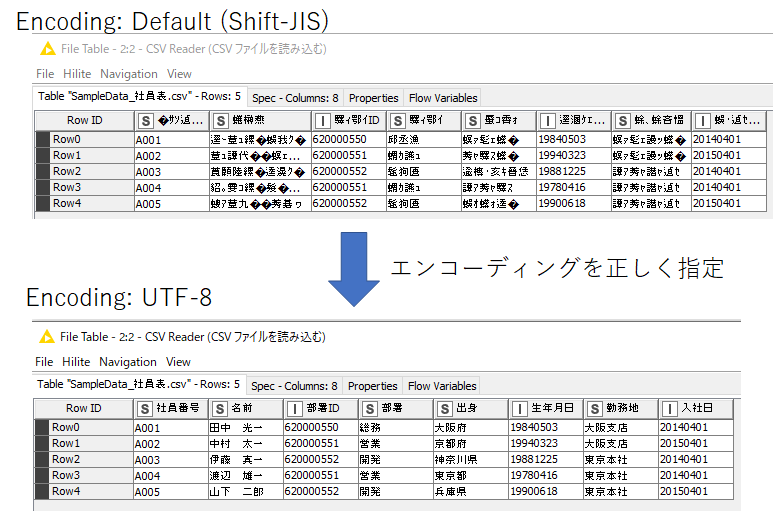Image resolution: width=773 pixels, height=511 pixels.
Task: Select Row3 in the upper garbled table
Action: tap(84, 187)
